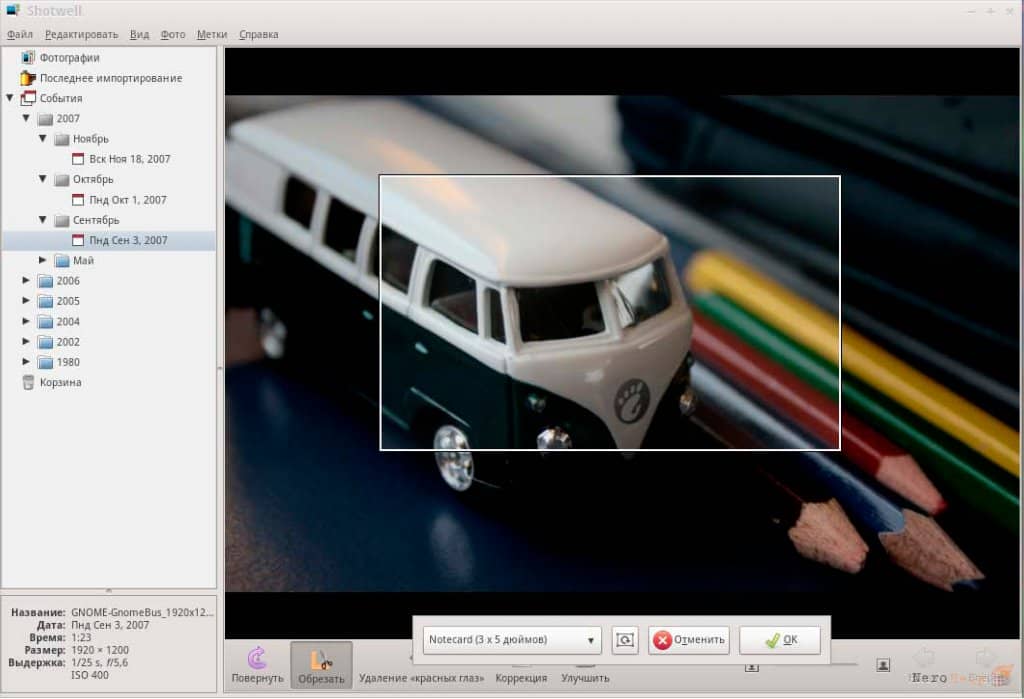Expand the 2006 year folder

[x=26, y=280]
